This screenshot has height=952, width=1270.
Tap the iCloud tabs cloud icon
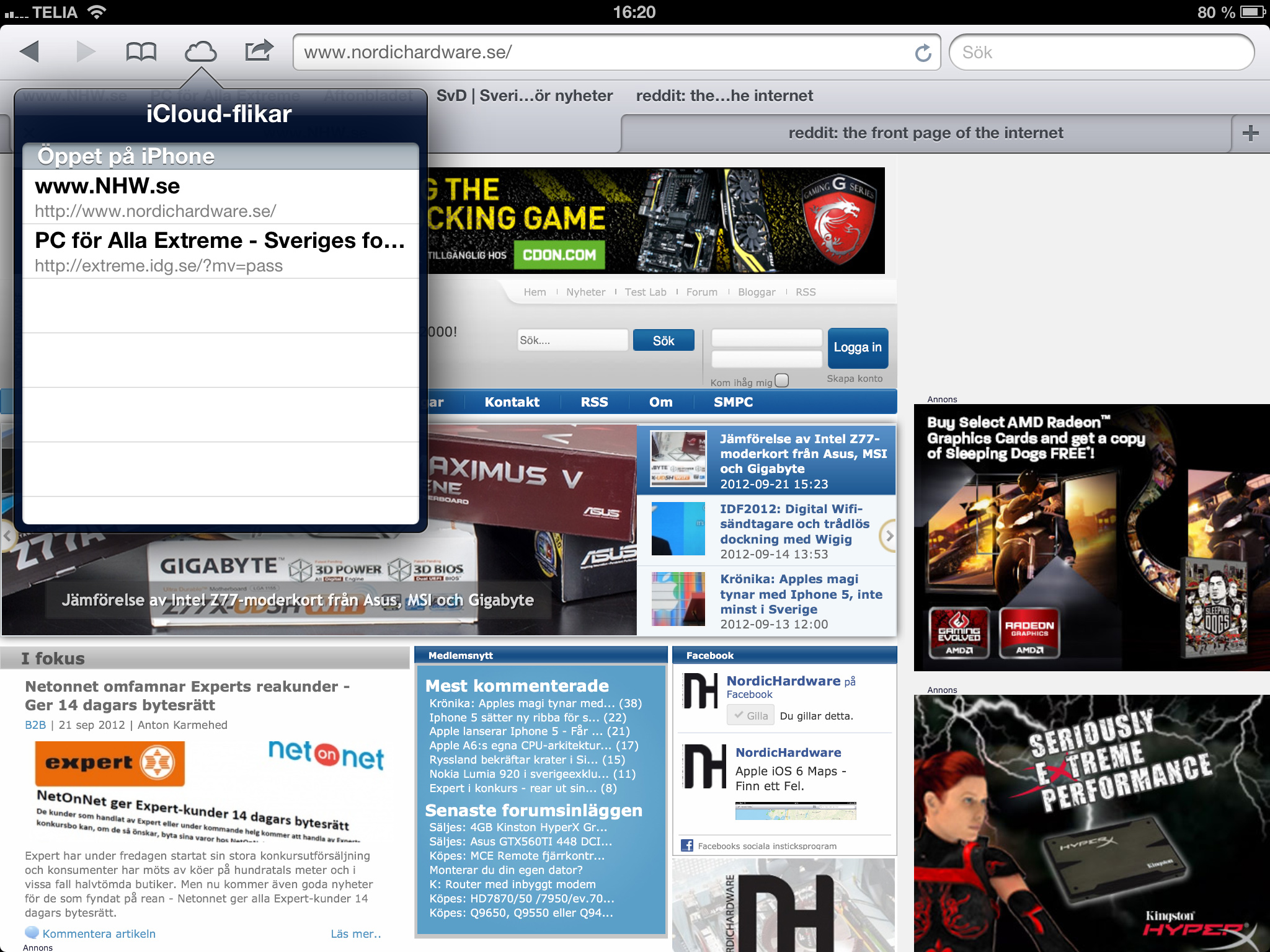[200, 51]
